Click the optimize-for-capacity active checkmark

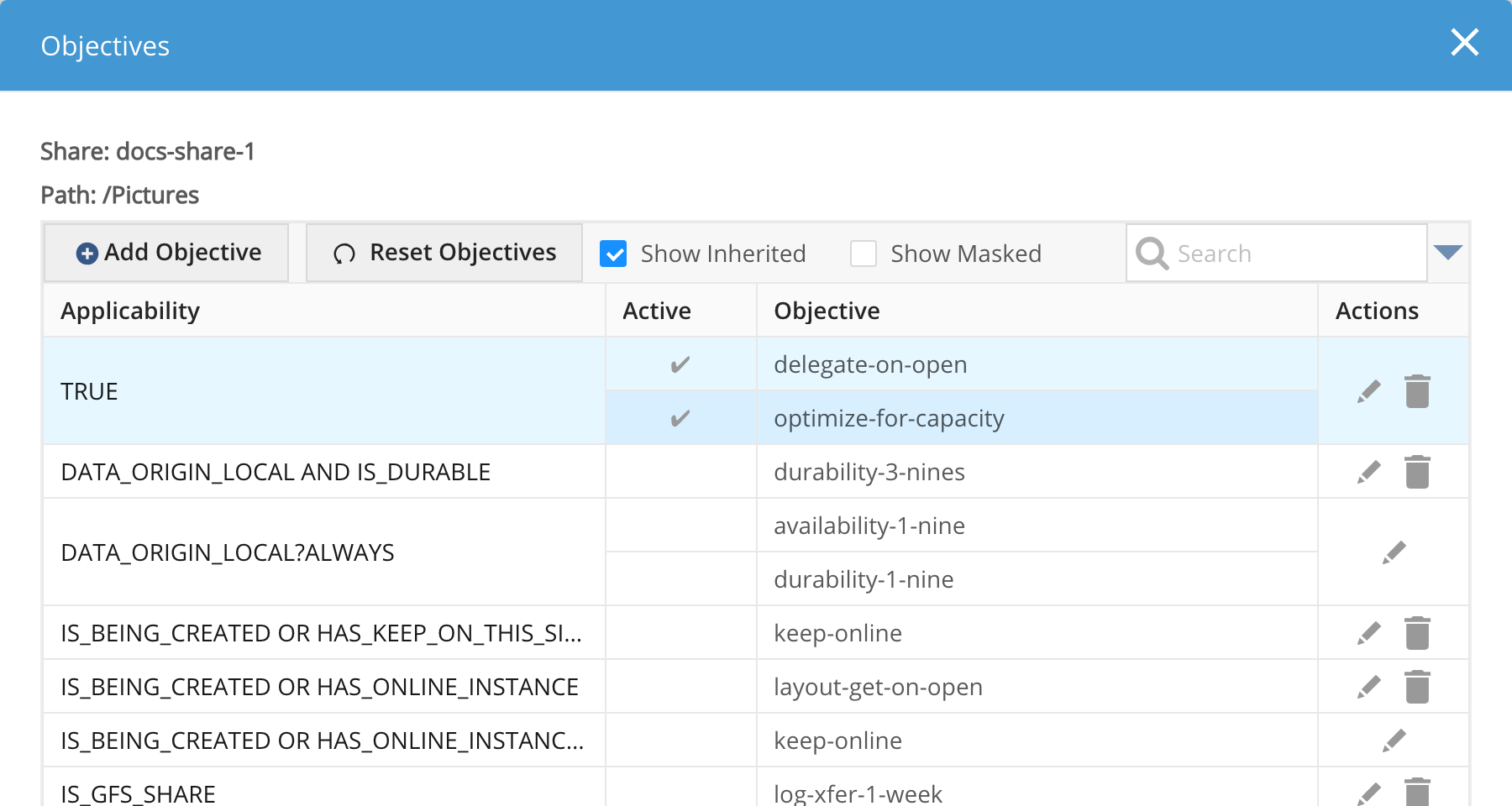click(680, 418)
